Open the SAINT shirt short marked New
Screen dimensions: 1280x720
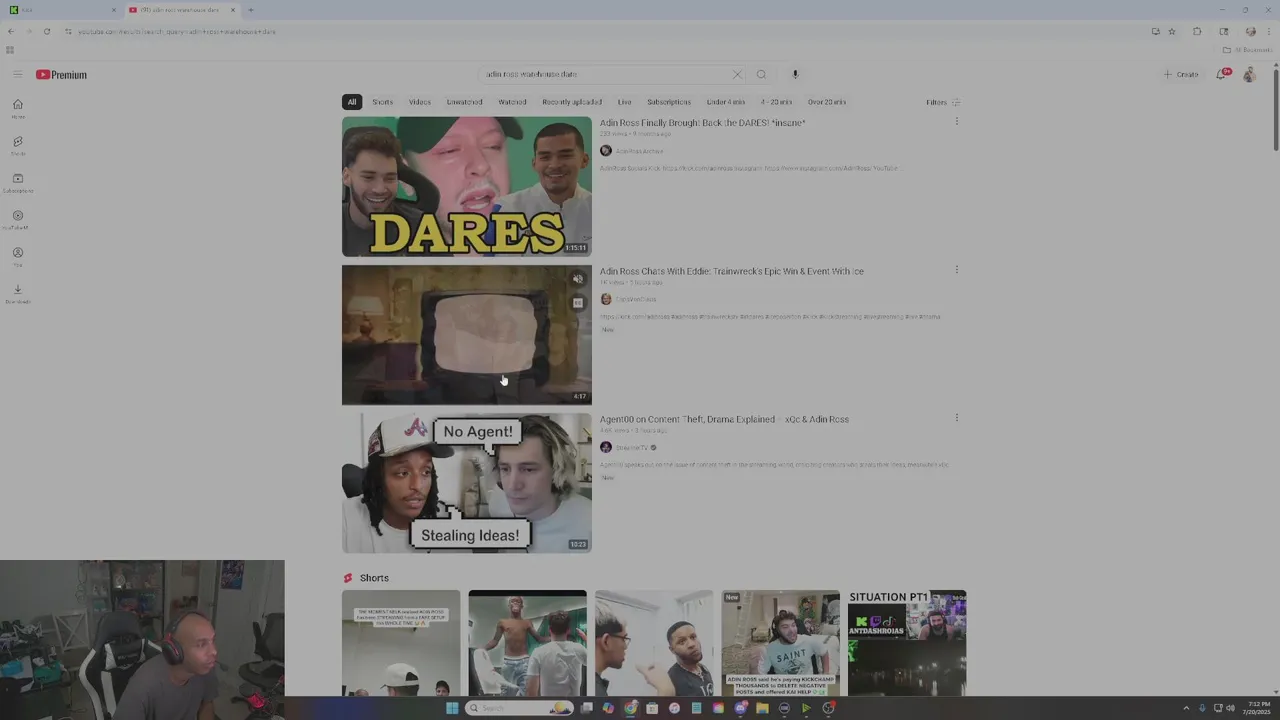click(x=780, y=643)
